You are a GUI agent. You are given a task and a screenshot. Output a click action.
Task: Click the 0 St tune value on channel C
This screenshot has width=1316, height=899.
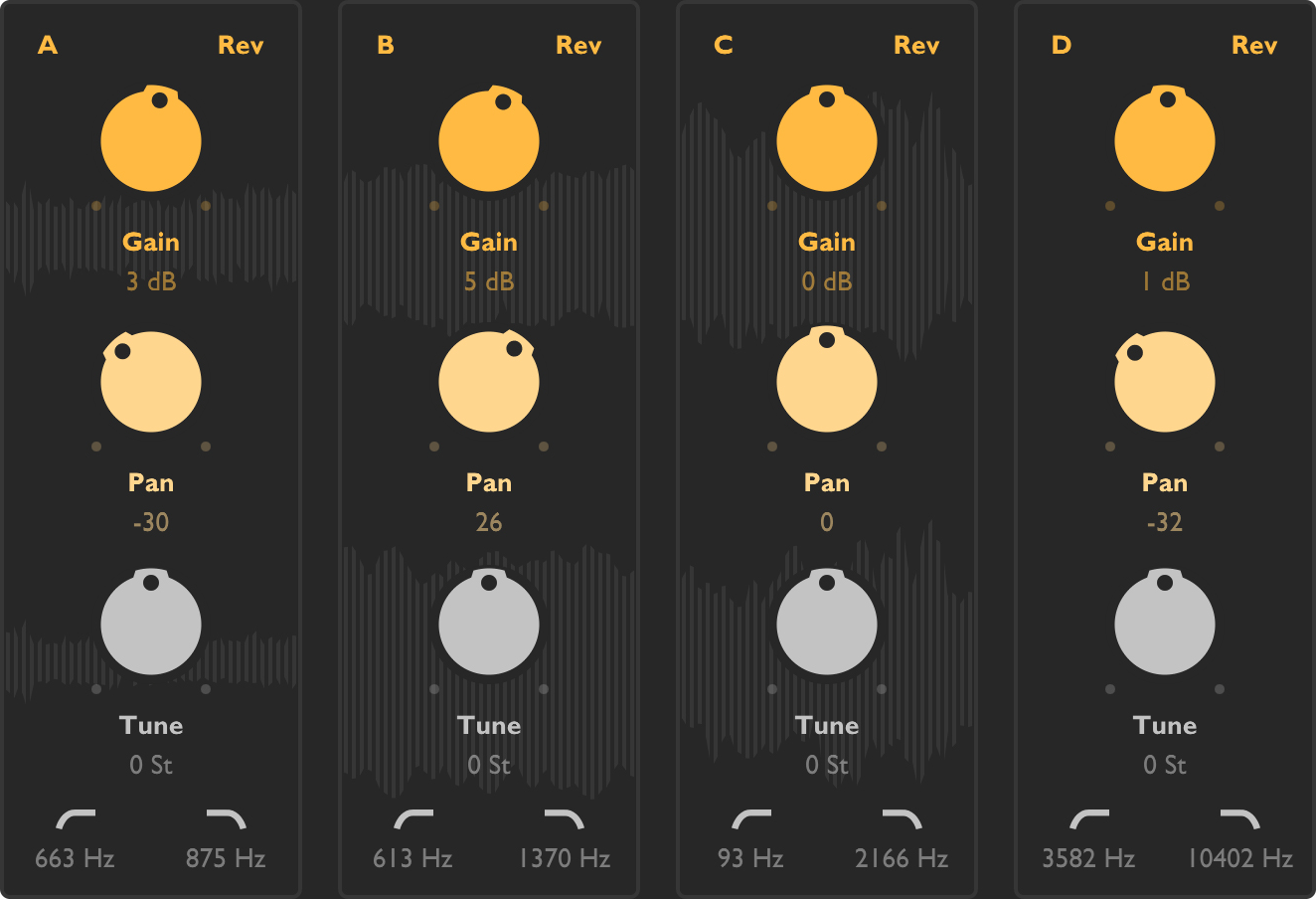827,766
